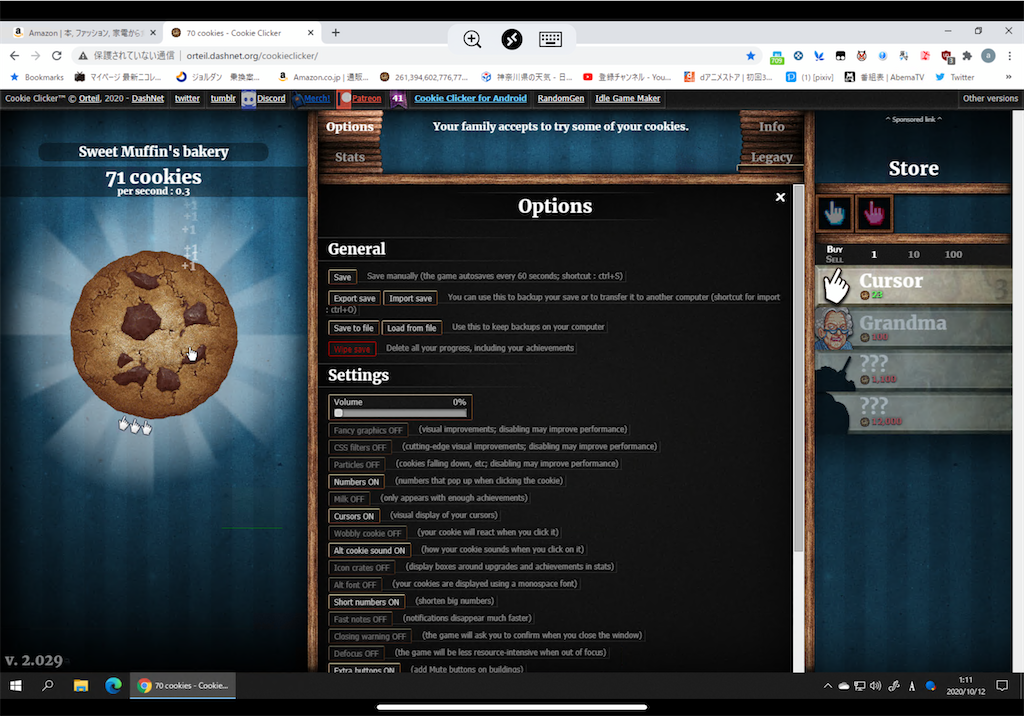The image size is (1024, 716).
Task: Open the Info menu tab
Action: (x=771, y=127)
